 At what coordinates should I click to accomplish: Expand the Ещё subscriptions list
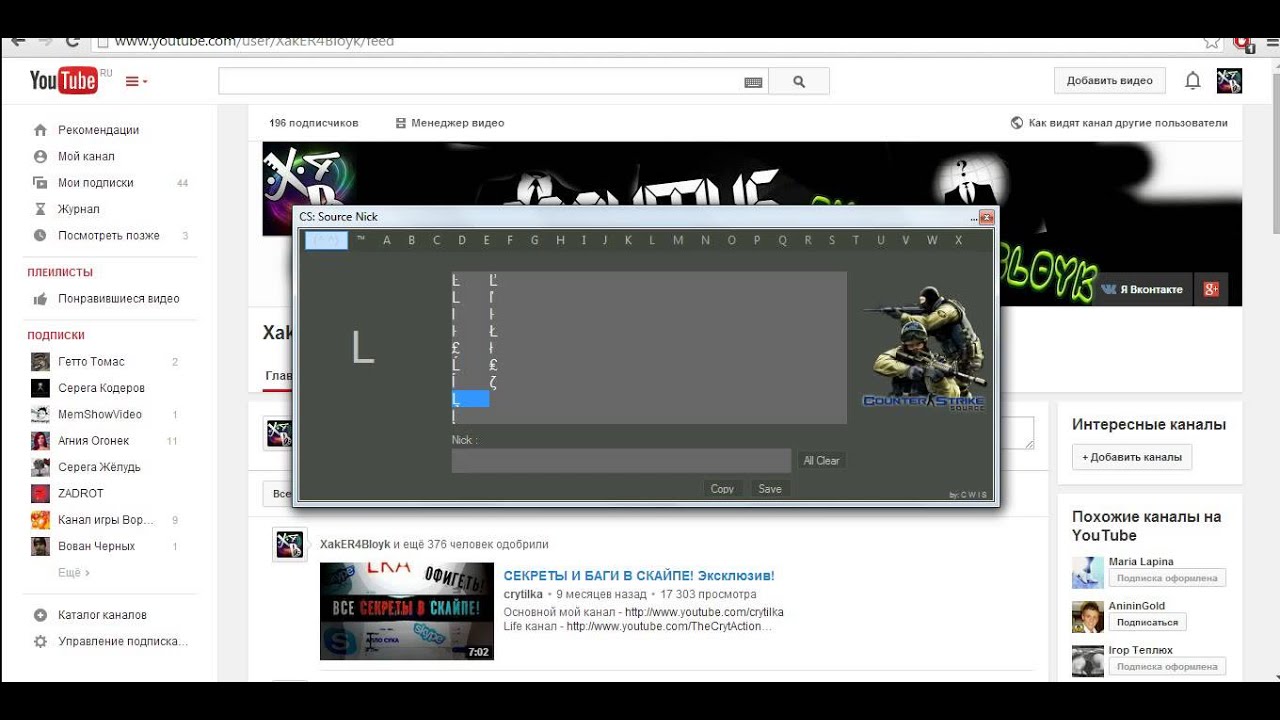(73, 573)
